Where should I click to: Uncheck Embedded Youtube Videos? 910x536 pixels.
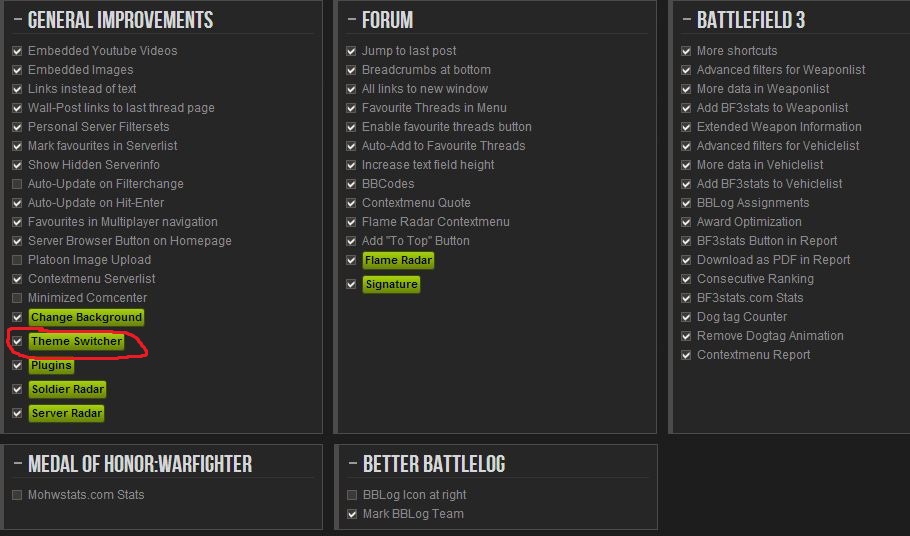(17, 51)
